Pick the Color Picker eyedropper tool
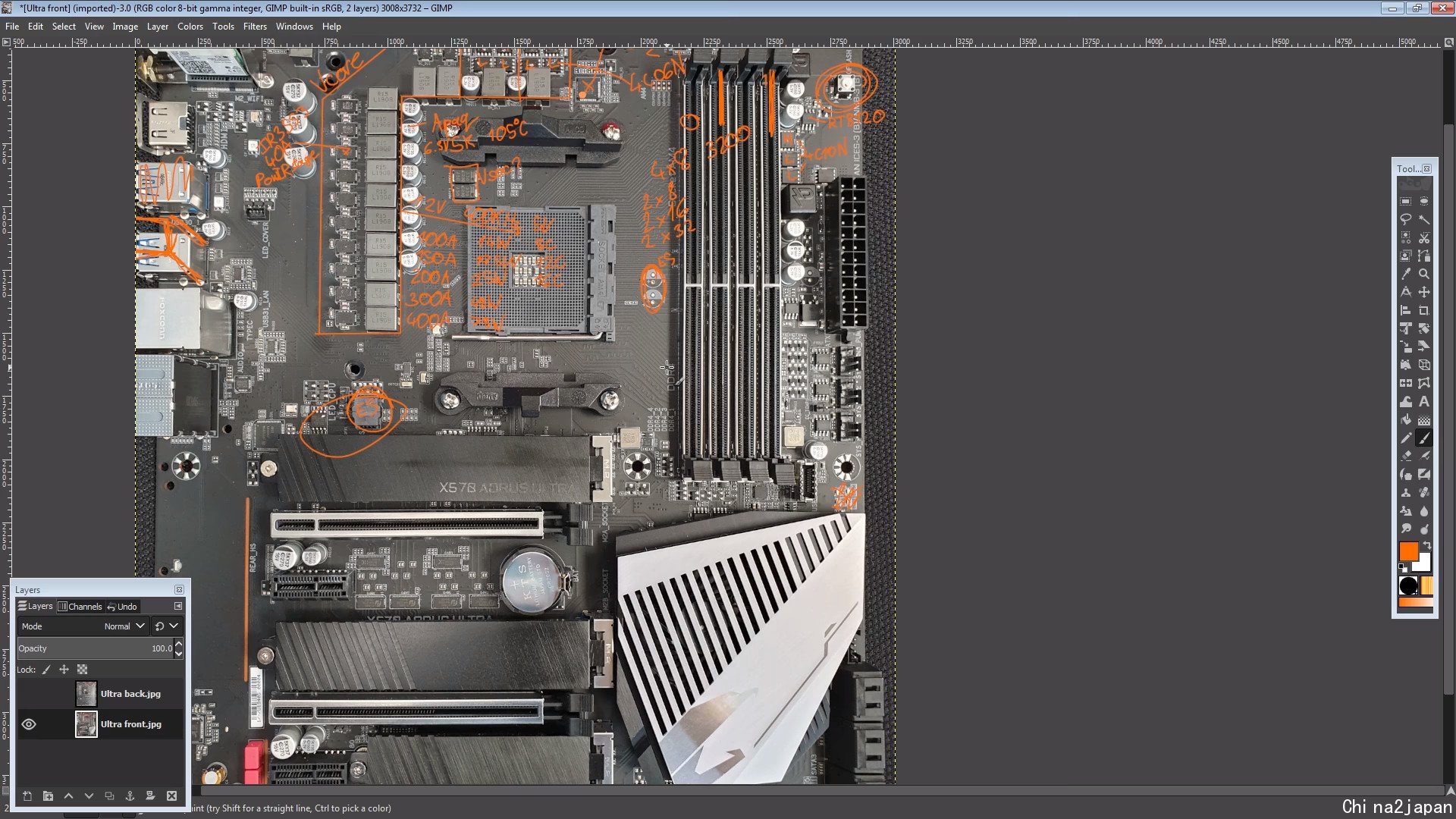The height and width of the screenshot is (819, 1456). point(1405,275)
